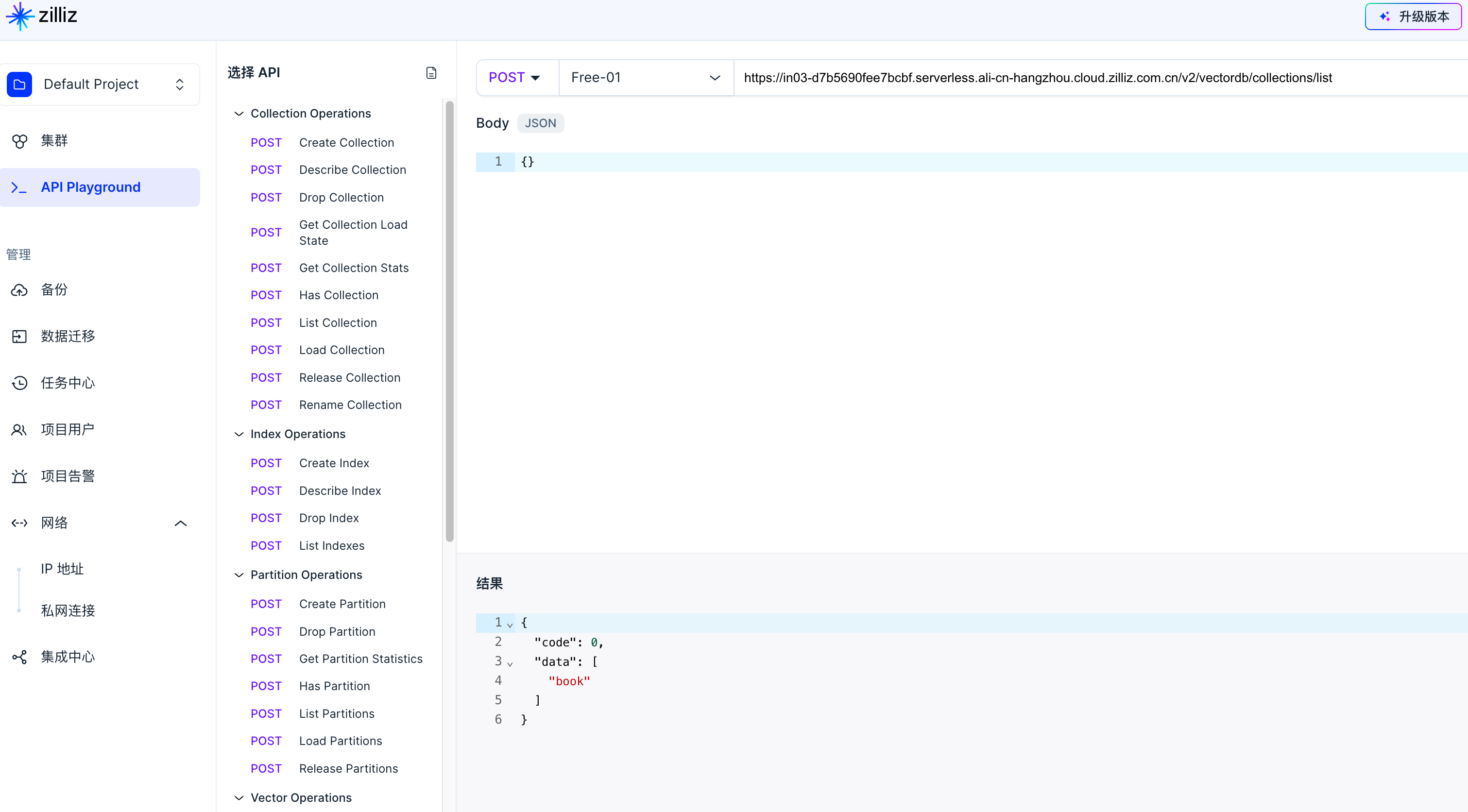1468x812 pixels.
Task: Open the POST method dropdown
Action: [x=514, y=78]
